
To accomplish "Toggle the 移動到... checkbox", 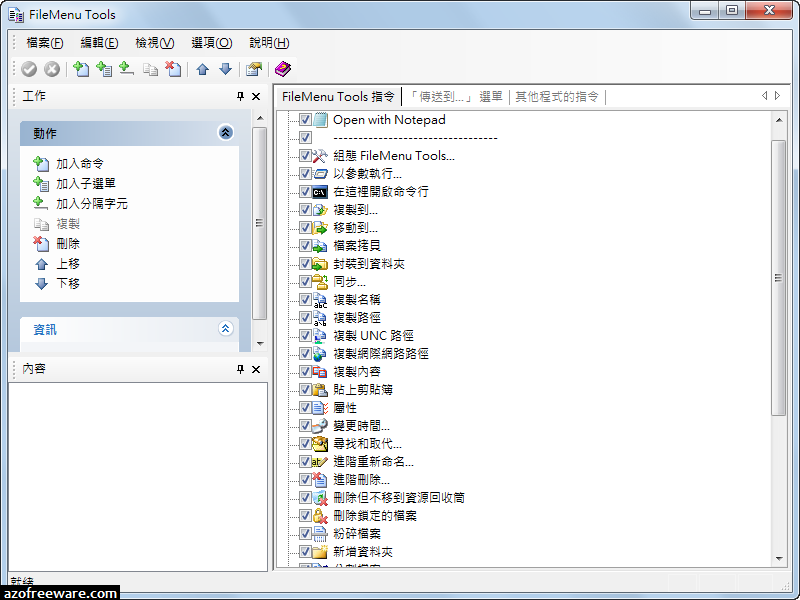I will pos(305,228).
